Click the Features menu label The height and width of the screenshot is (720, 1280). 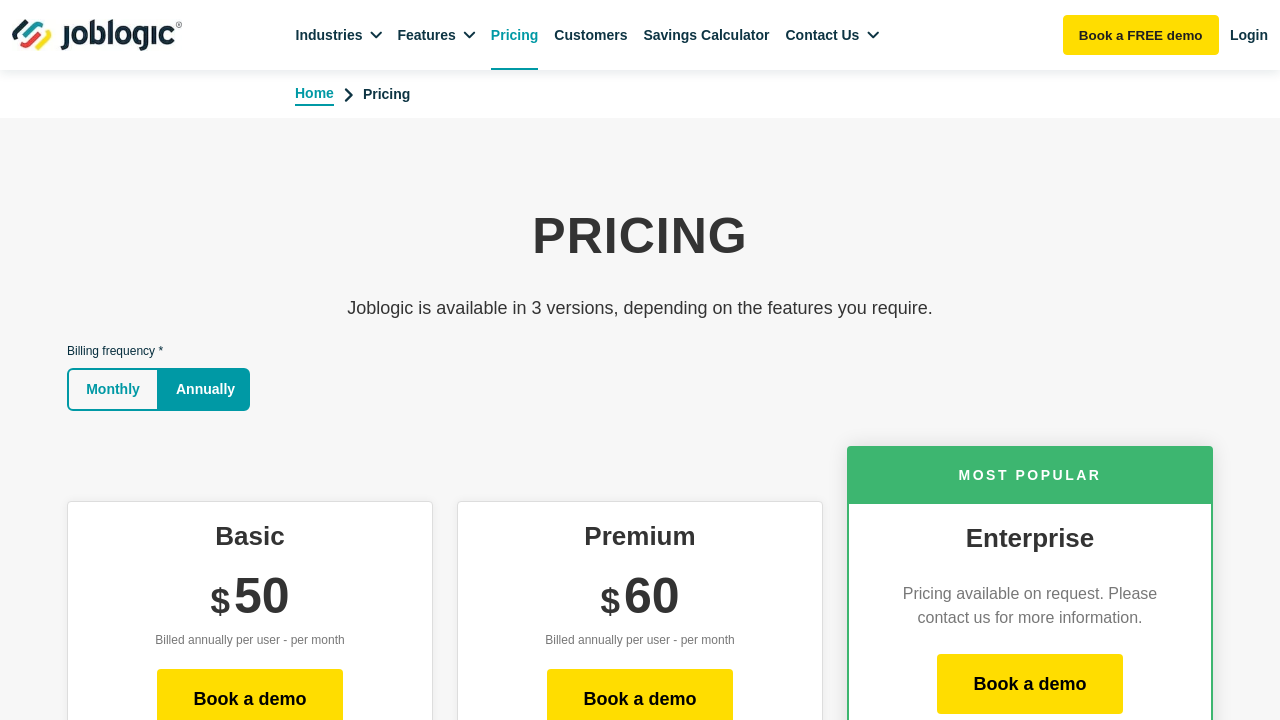426,35
